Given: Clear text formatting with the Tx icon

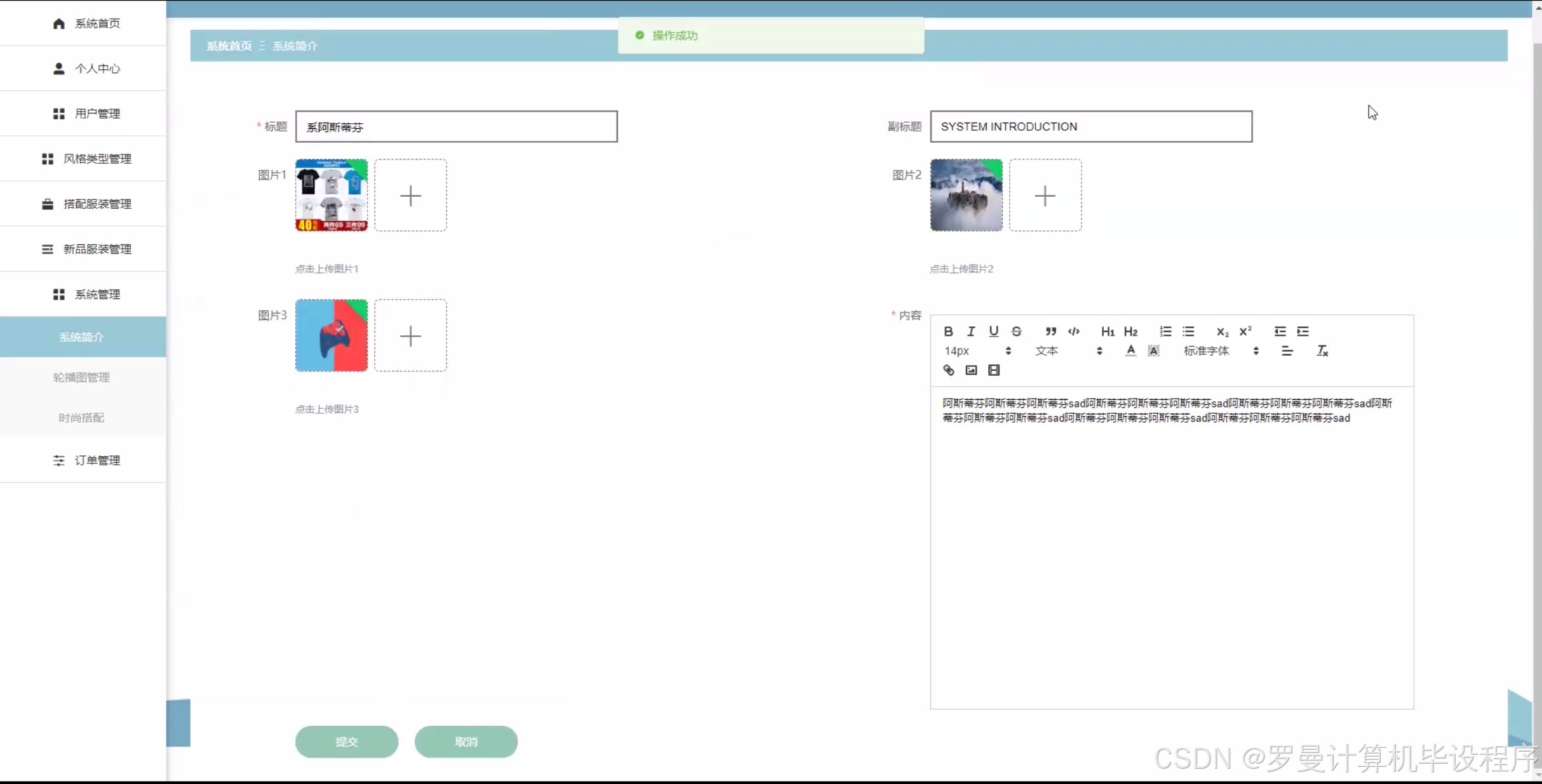Looking at the screenshot, I should 1322,351.
